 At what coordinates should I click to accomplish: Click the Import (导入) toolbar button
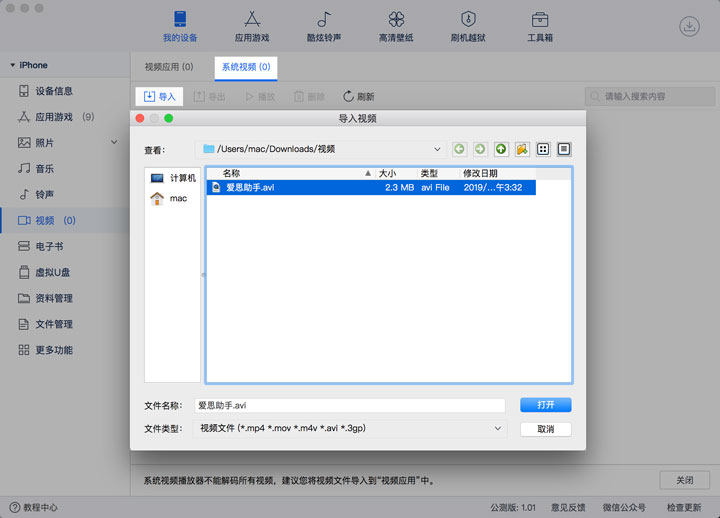(x=159, y=96)
